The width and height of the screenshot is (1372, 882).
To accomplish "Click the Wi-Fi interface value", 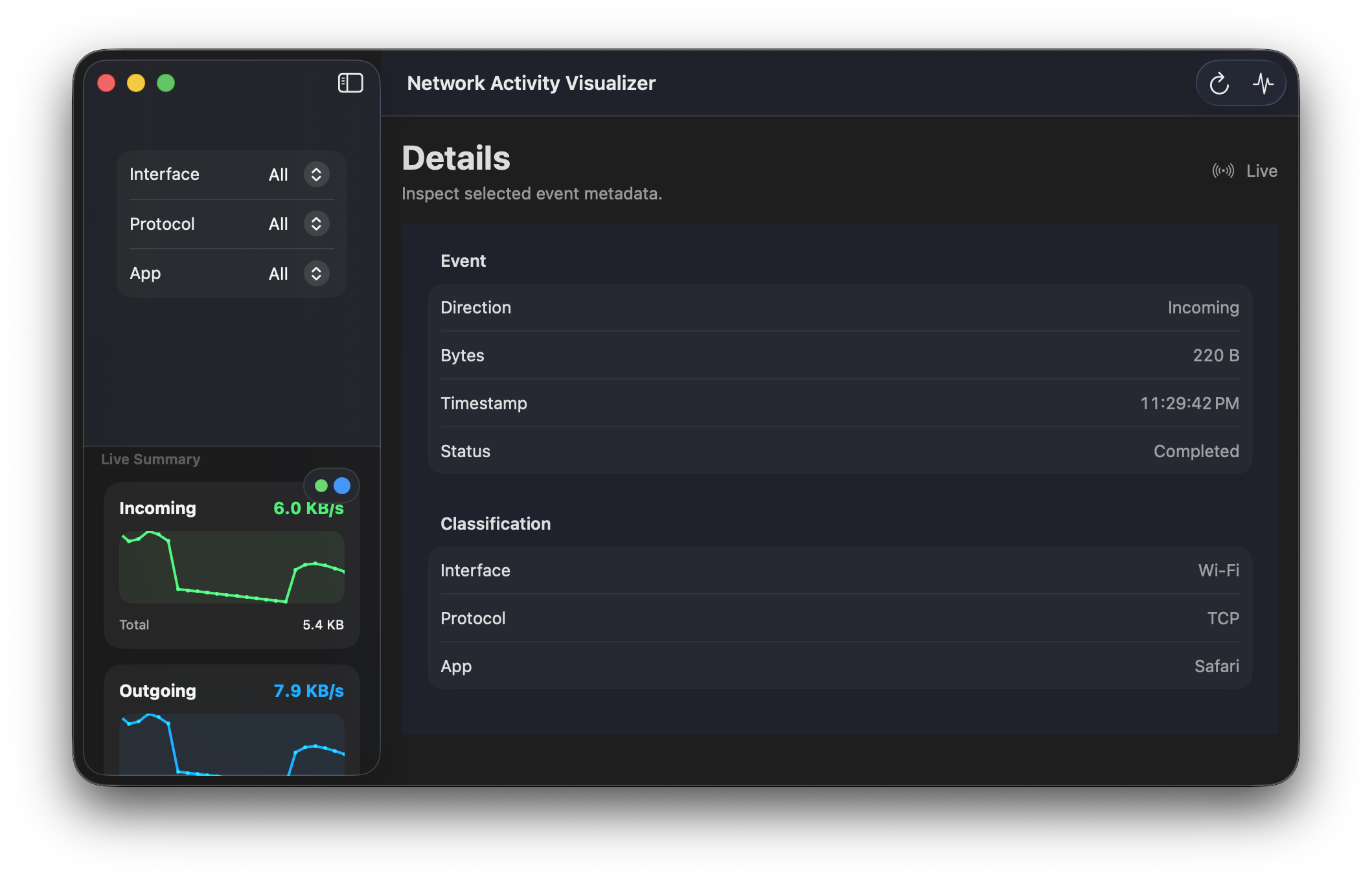I will [x=1218, y=571].
